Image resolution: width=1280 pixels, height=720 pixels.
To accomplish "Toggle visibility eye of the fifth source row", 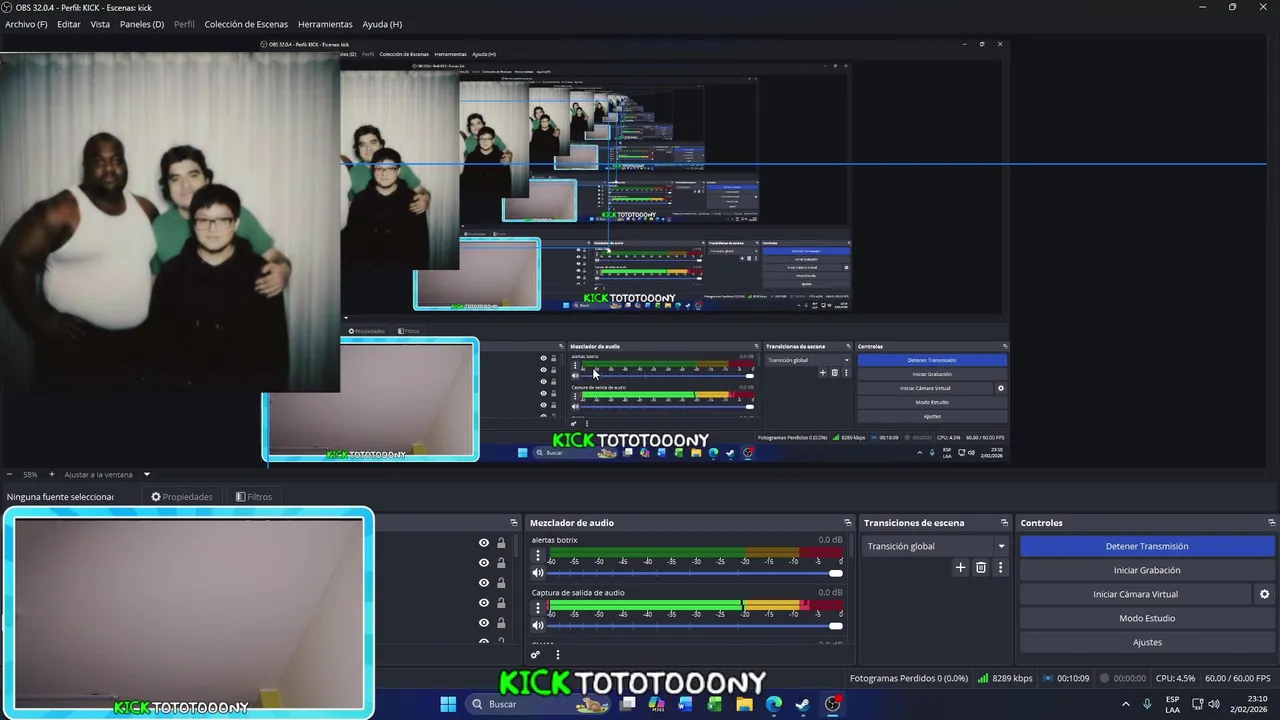I will click(484, 623).
